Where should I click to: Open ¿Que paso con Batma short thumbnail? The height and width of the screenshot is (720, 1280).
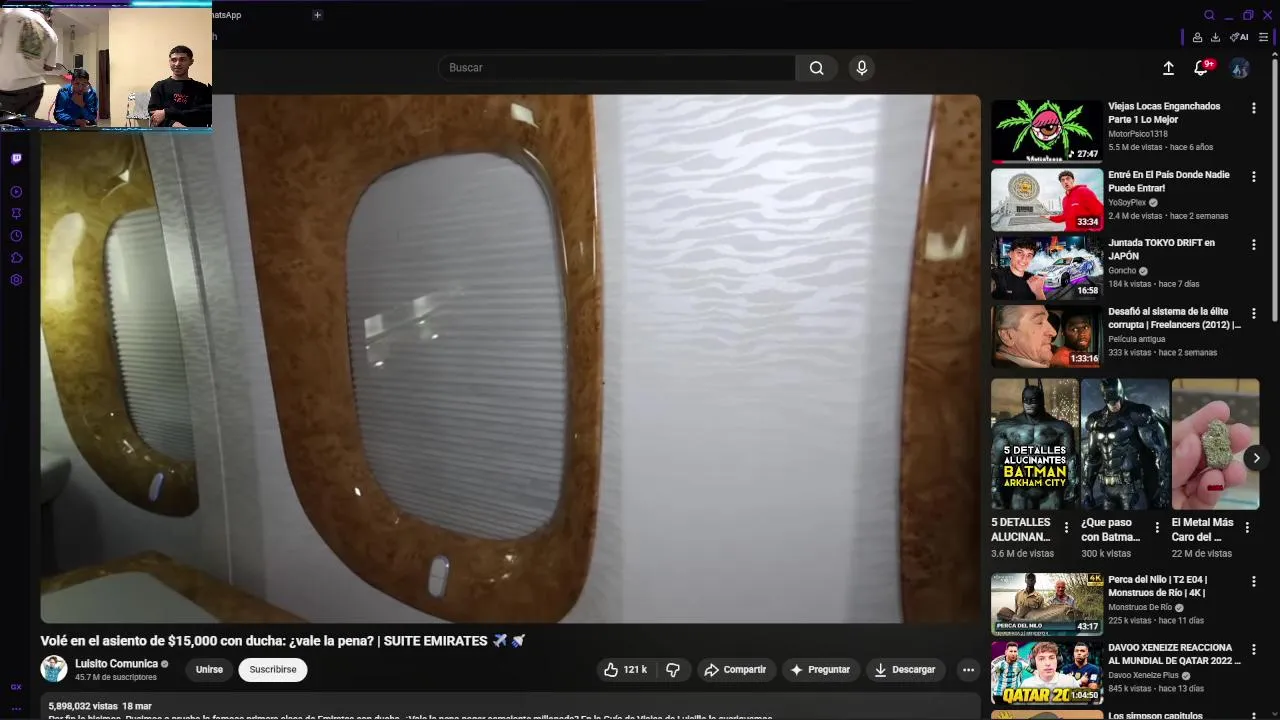point(1125,444)
